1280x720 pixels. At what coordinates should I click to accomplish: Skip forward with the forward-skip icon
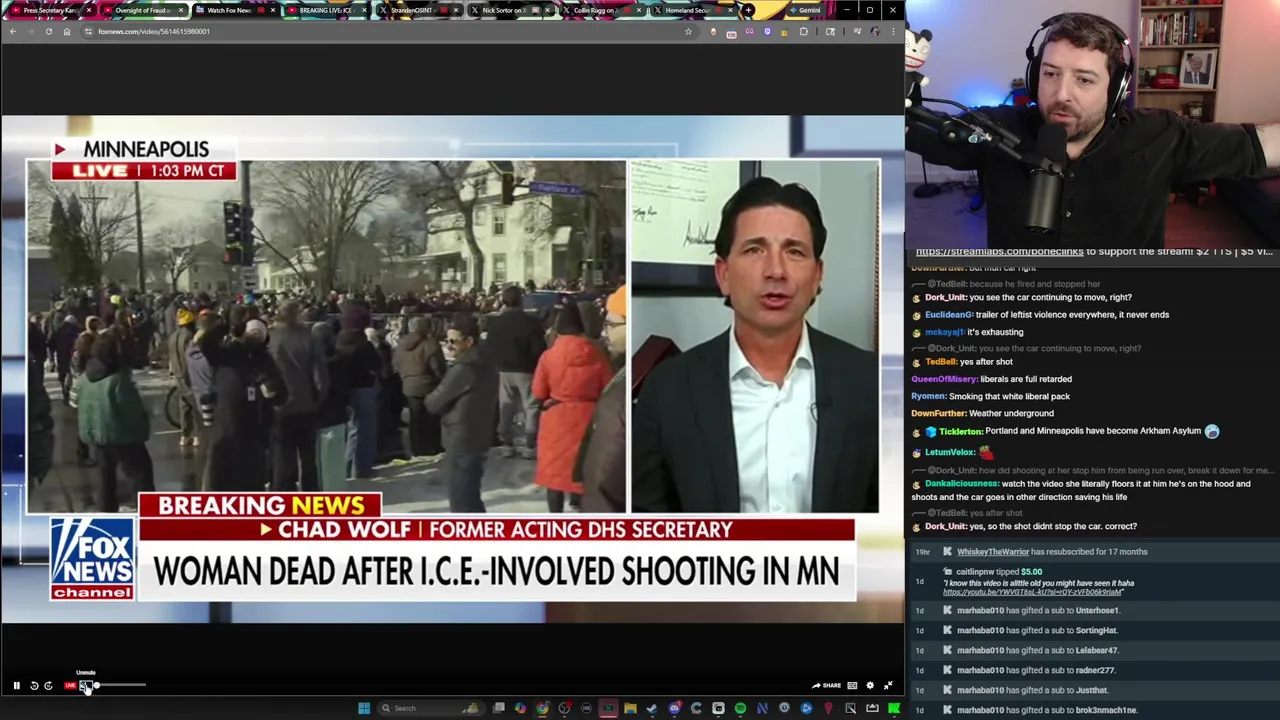click(48, 686)
